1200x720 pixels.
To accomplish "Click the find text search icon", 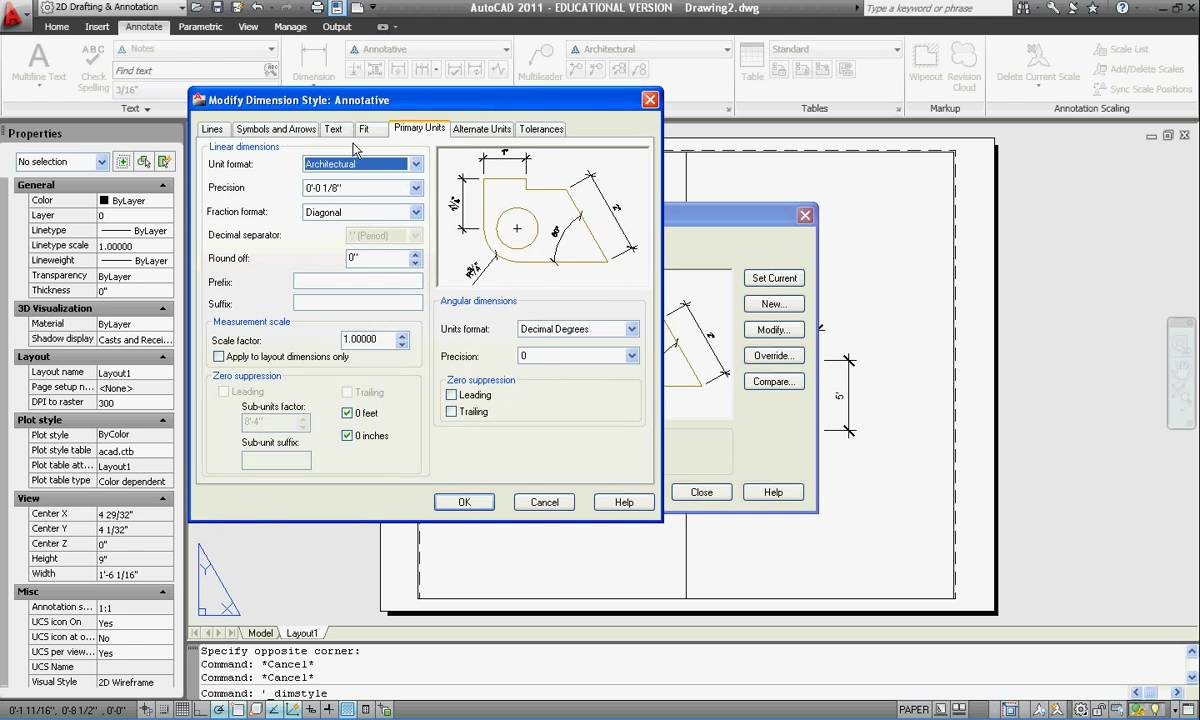I will coord(270,70).
